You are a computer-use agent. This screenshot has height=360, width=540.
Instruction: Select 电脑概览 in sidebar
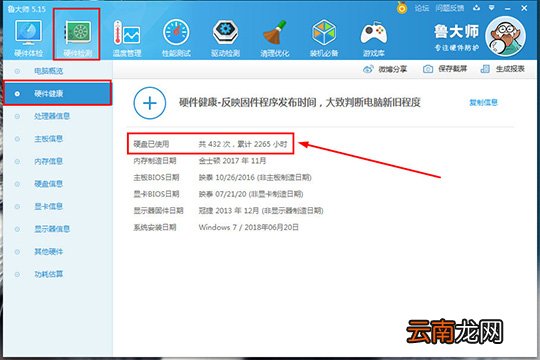pos(57,71)
